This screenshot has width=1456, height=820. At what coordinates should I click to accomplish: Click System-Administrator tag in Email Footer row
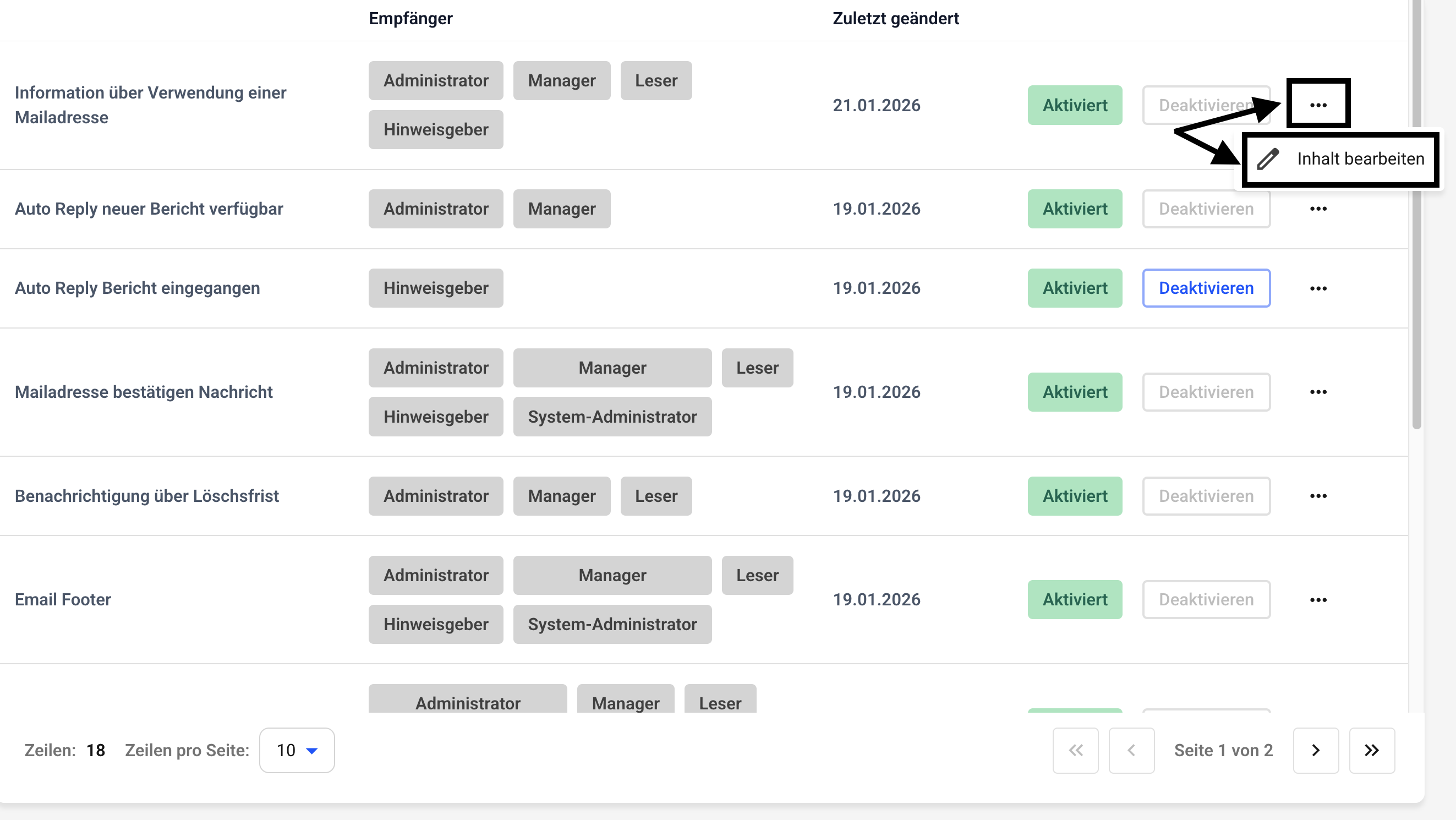tap(612, 625)
